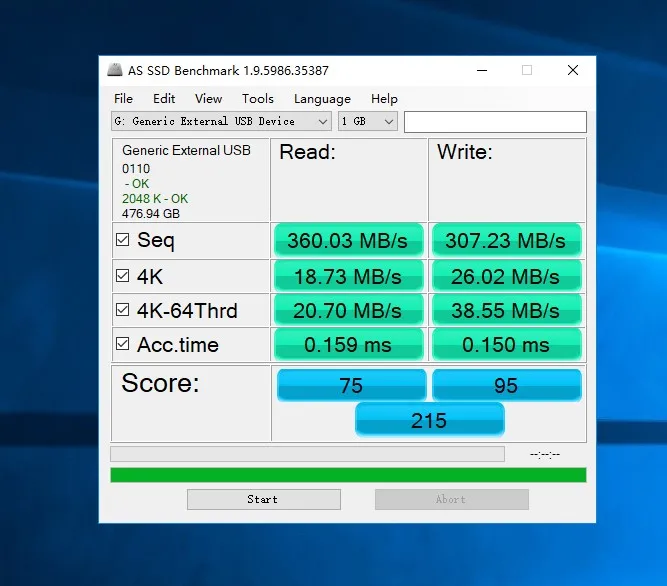
Task: Click the read access time 0.159 ms
Action: coord(348,344)
